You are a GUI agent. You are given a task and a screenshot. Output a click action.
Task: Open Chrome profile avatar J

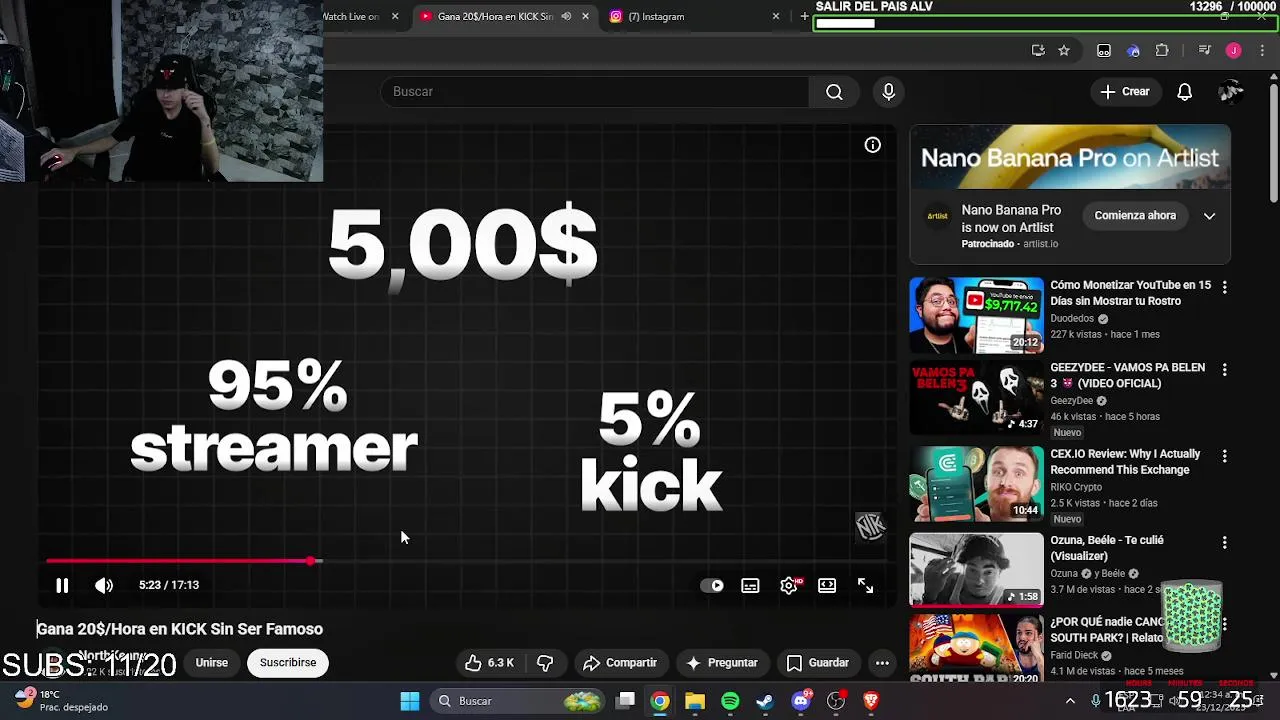point(1233,51)
